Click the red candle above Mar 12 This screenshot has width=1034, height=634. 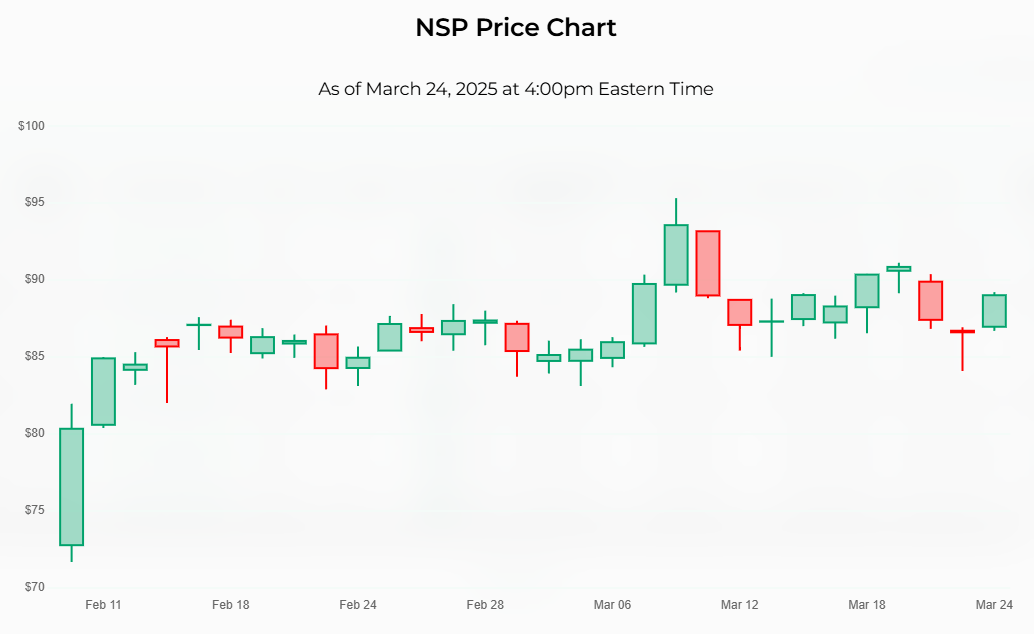(x=740, y=312)
